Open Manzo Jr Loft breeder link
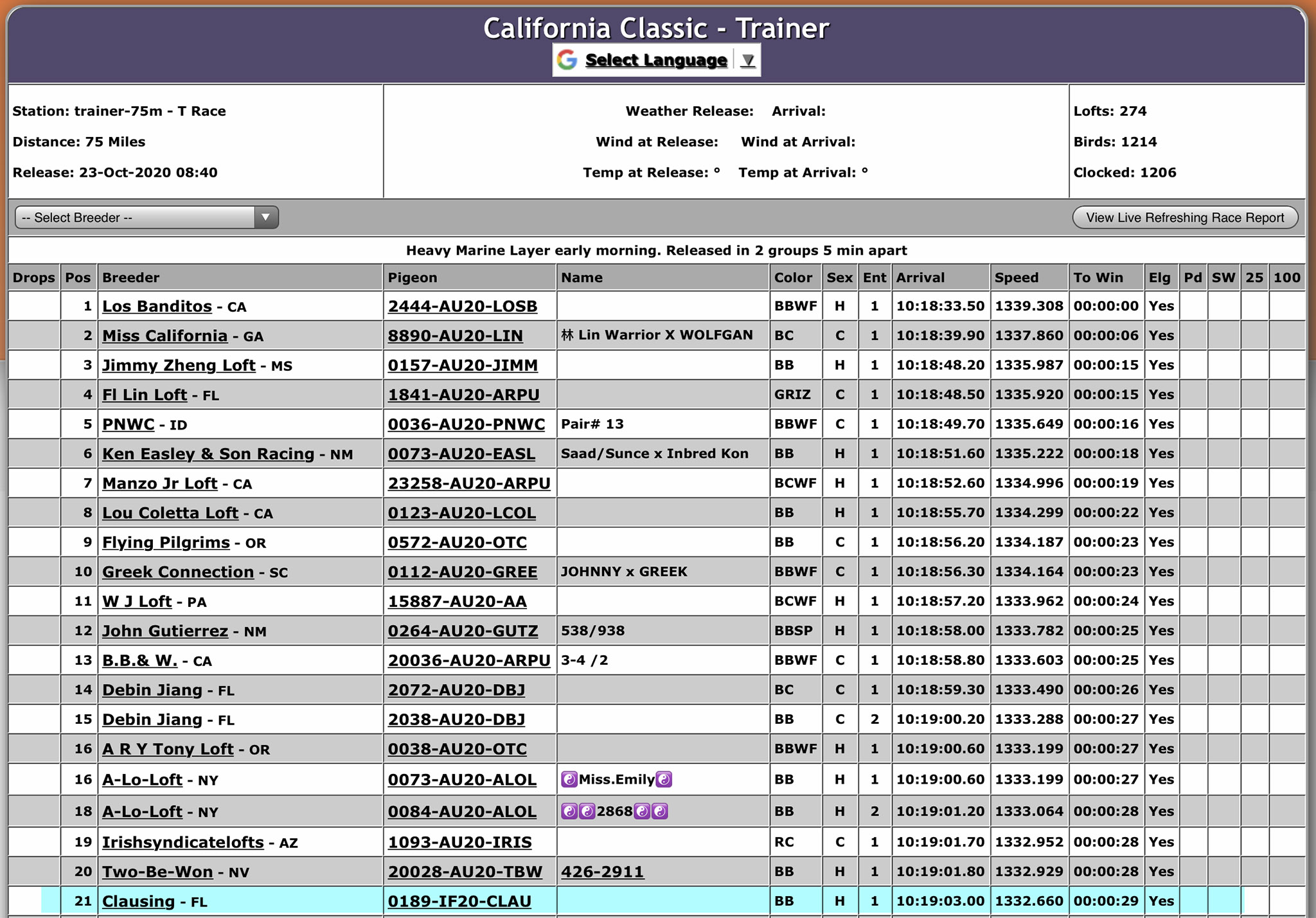 159,483
